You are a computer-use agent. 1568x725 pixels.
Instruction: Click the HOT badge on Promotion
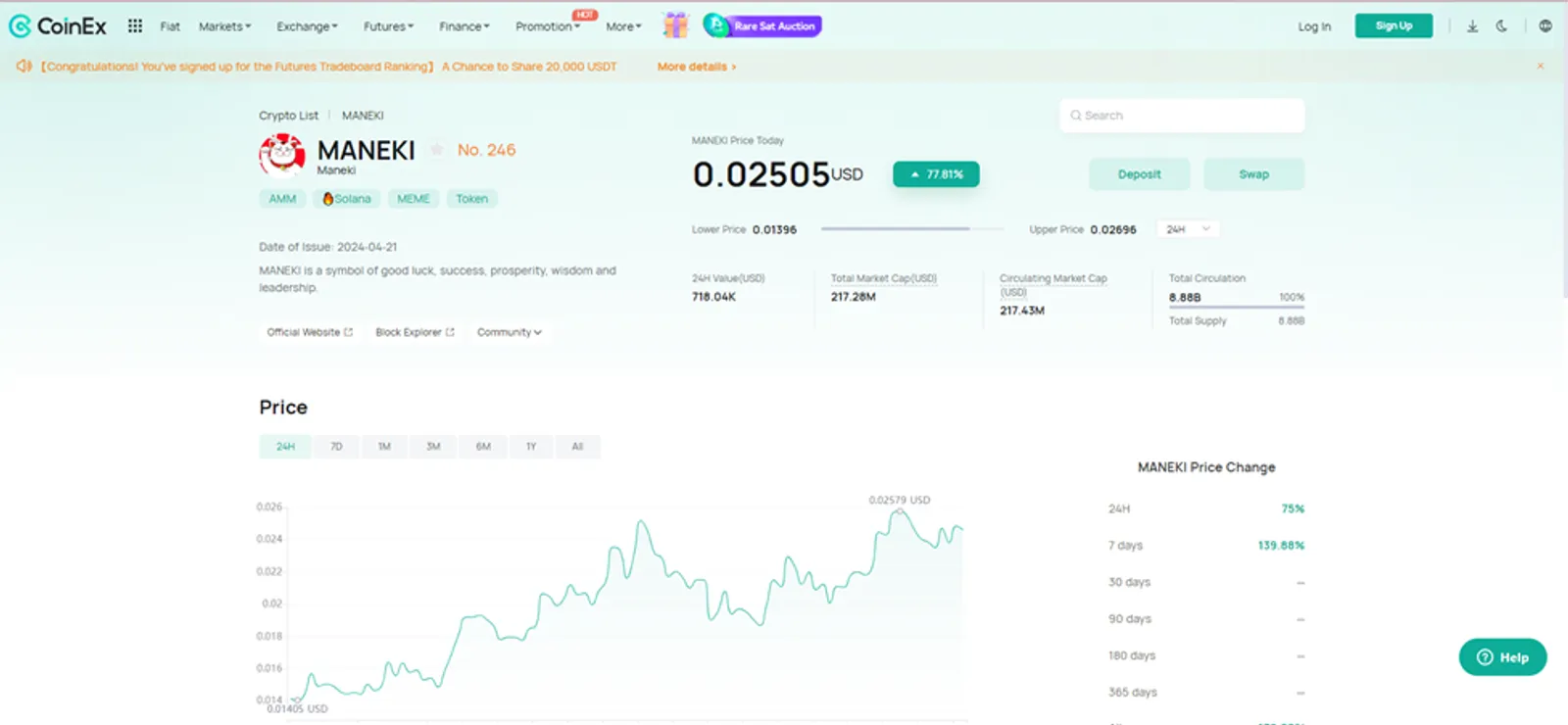coord(585,15)
